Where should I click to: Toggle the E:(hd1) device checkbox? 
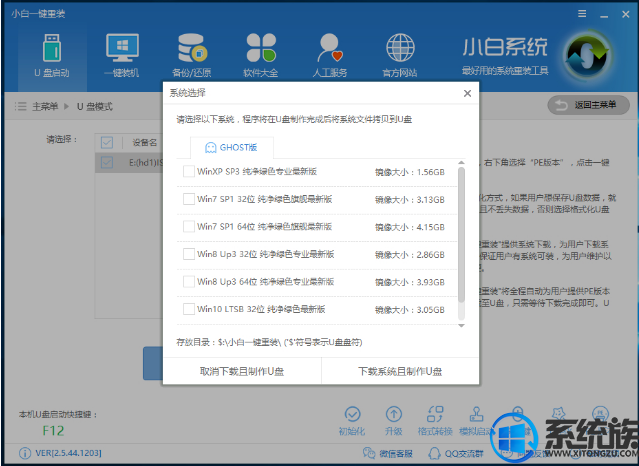107,163
